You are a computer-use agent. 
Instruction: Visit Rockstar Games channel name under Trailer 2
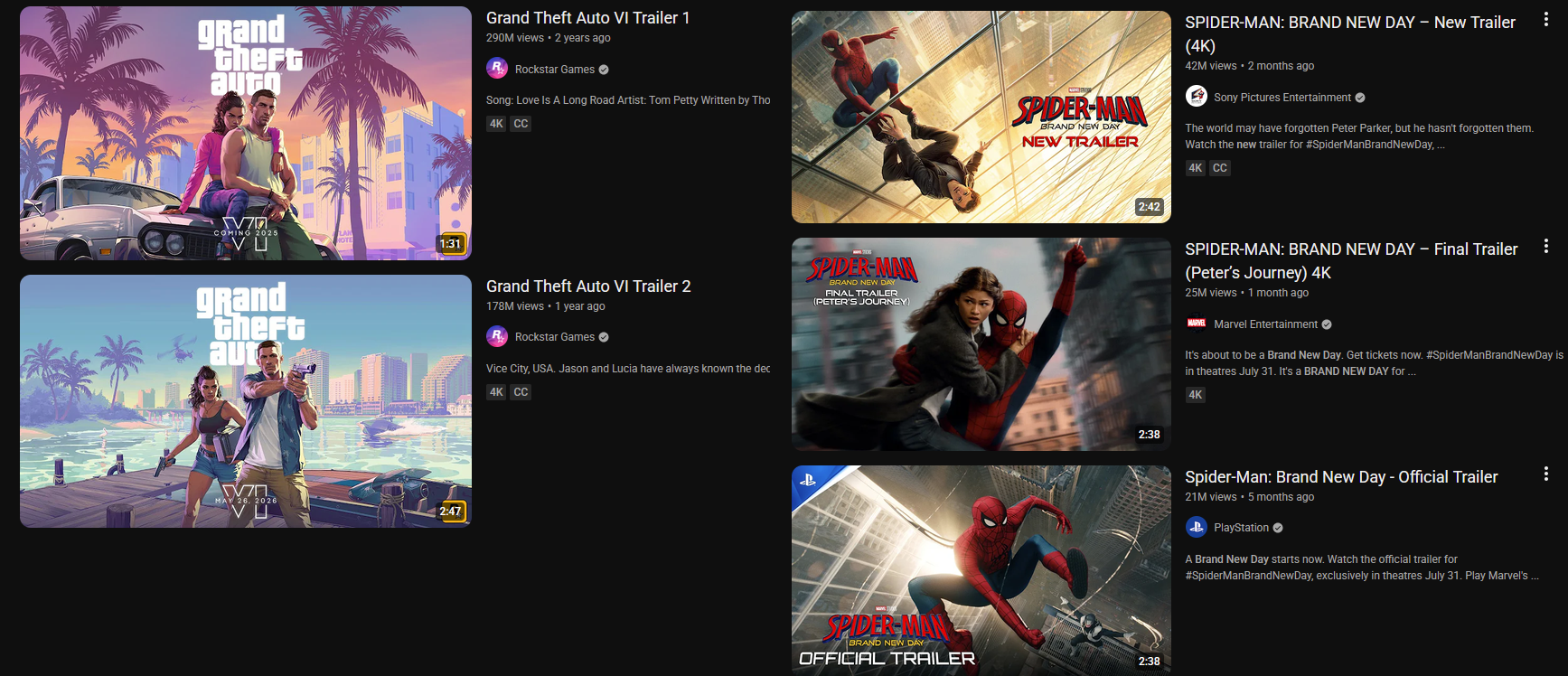click(x=555, y=337)
